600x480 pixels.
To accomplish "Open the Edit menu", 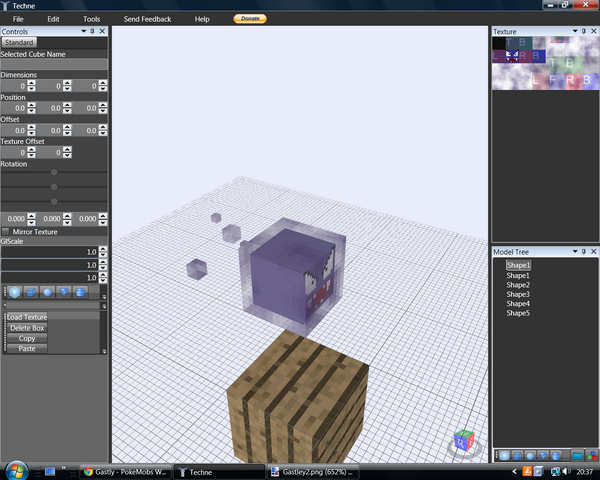I will [53, 19].
